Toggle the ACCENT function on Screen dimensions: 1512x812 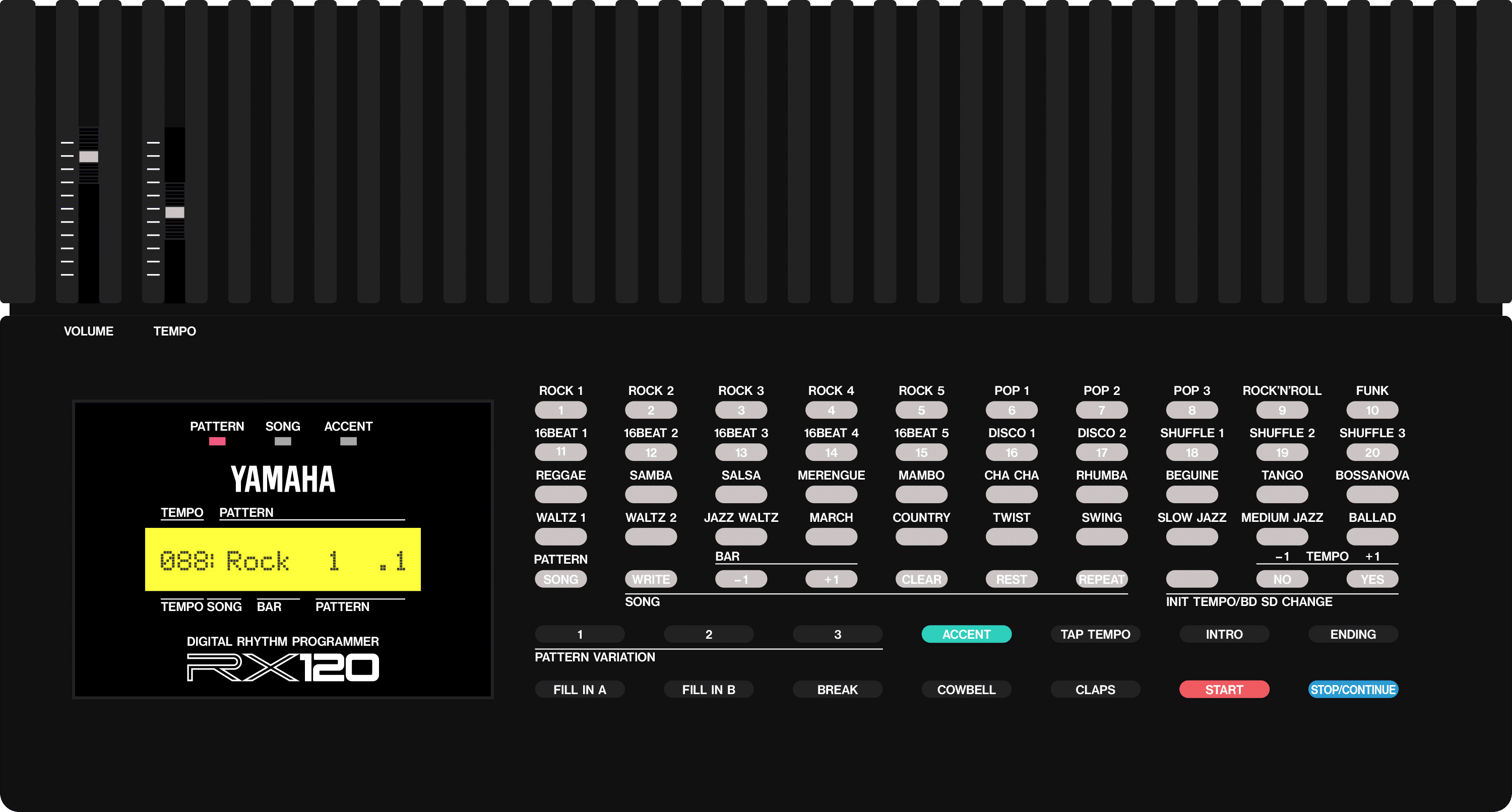pos(966,634)
